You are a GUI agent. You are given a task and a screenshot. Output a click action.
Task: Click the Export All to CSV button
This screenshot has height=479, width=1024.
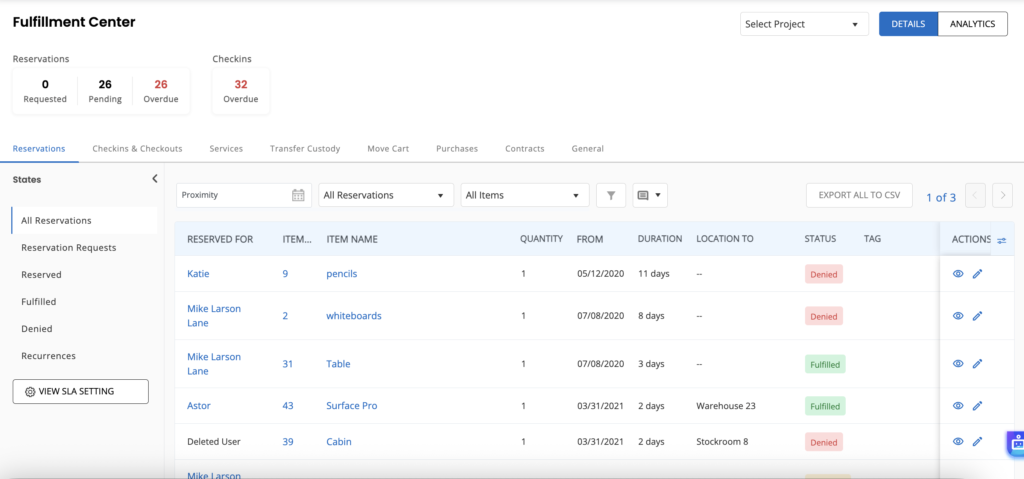coord(858,195)
